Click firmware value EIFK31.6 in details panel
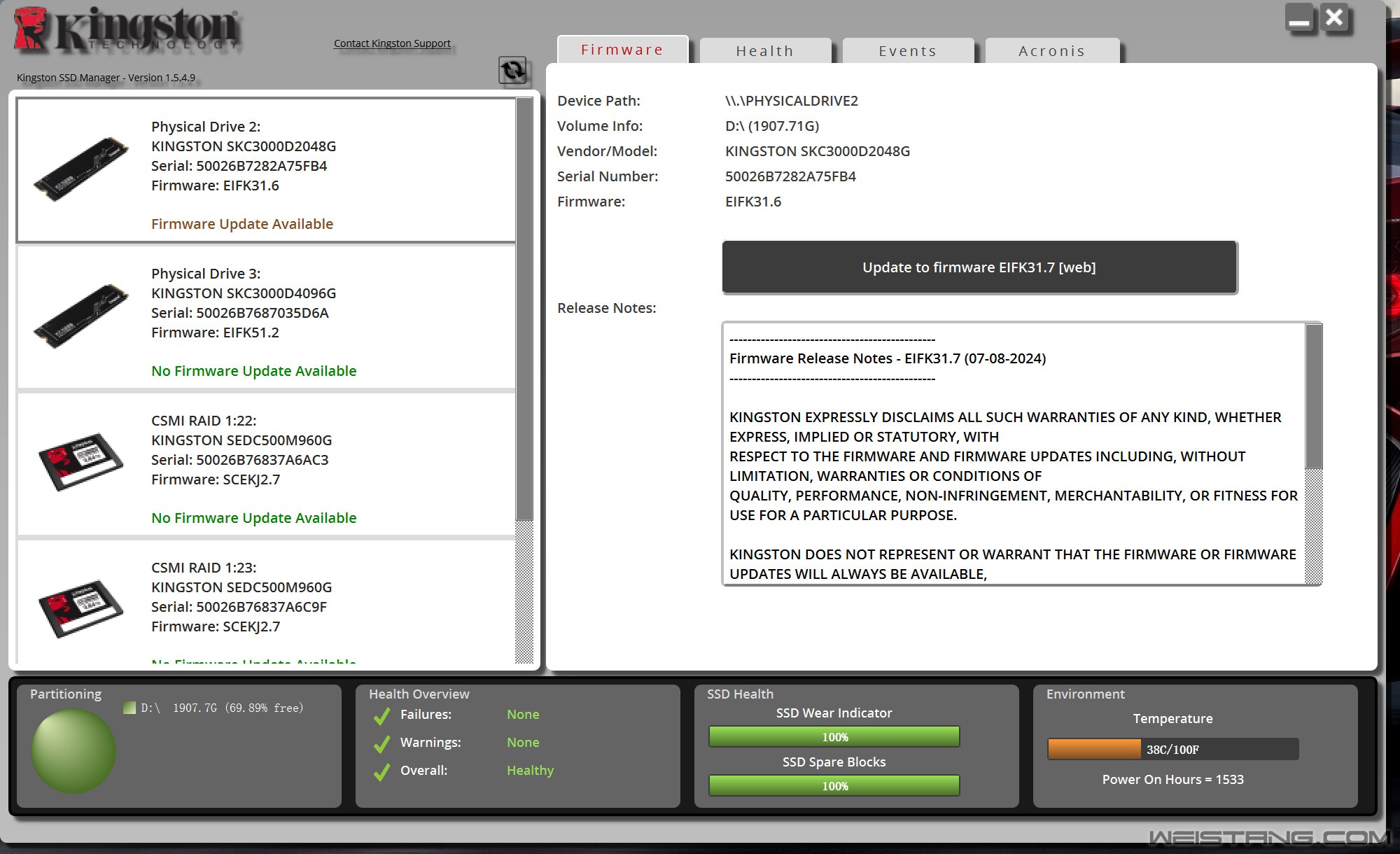 [x=753, y=202]
